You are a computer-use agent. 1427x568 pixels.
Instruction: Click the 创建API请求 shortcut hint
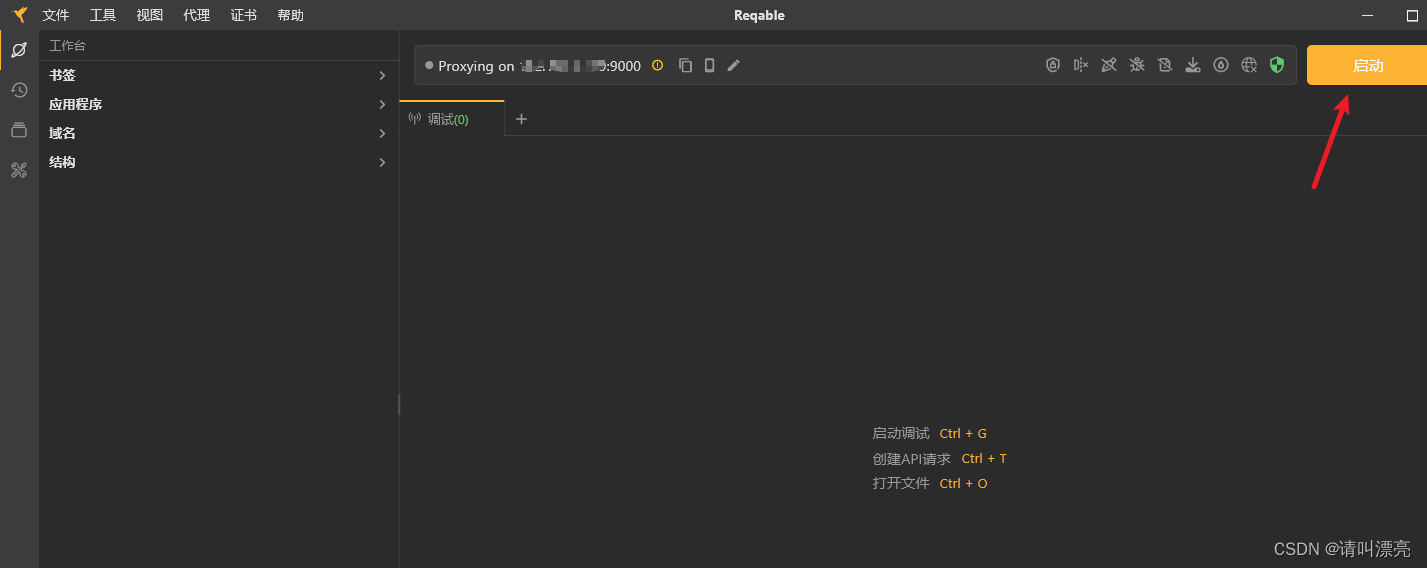[x=940, y=458]
